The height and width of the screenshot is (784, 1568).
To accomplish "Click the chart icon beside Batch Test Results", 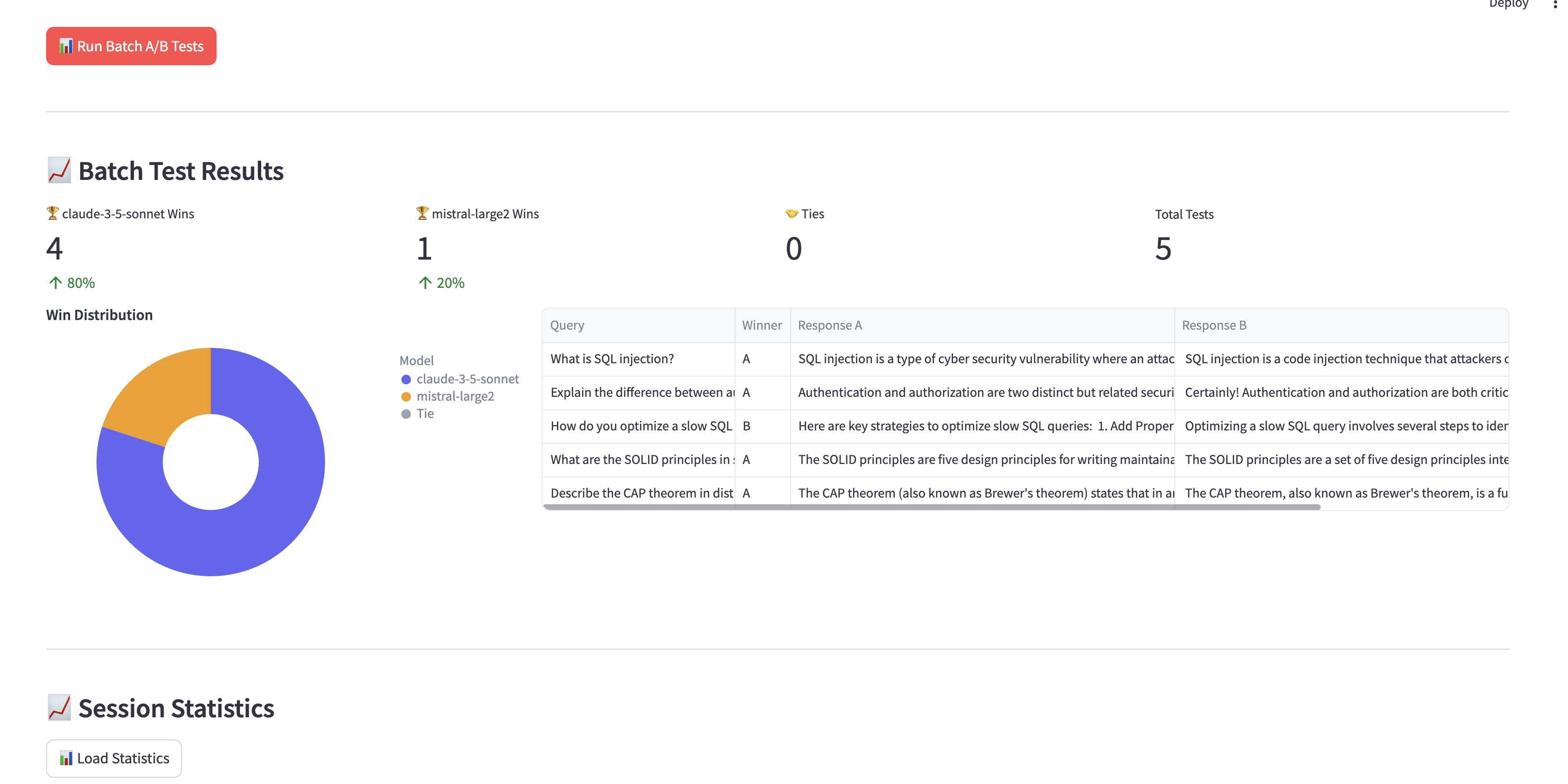I will pos(59,171).
